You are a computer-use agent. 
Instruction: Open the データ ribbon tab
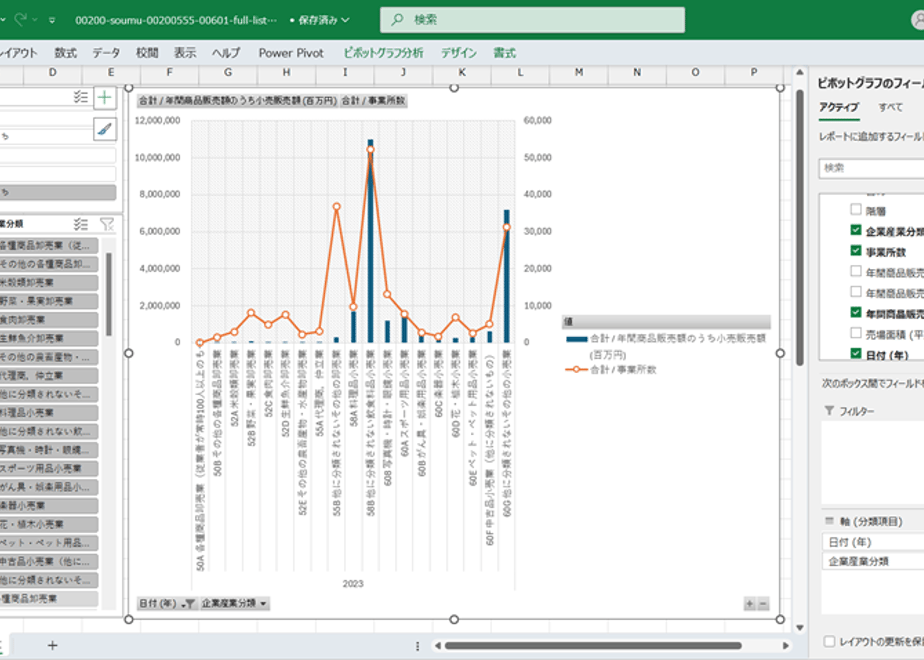tap(106, 53)
